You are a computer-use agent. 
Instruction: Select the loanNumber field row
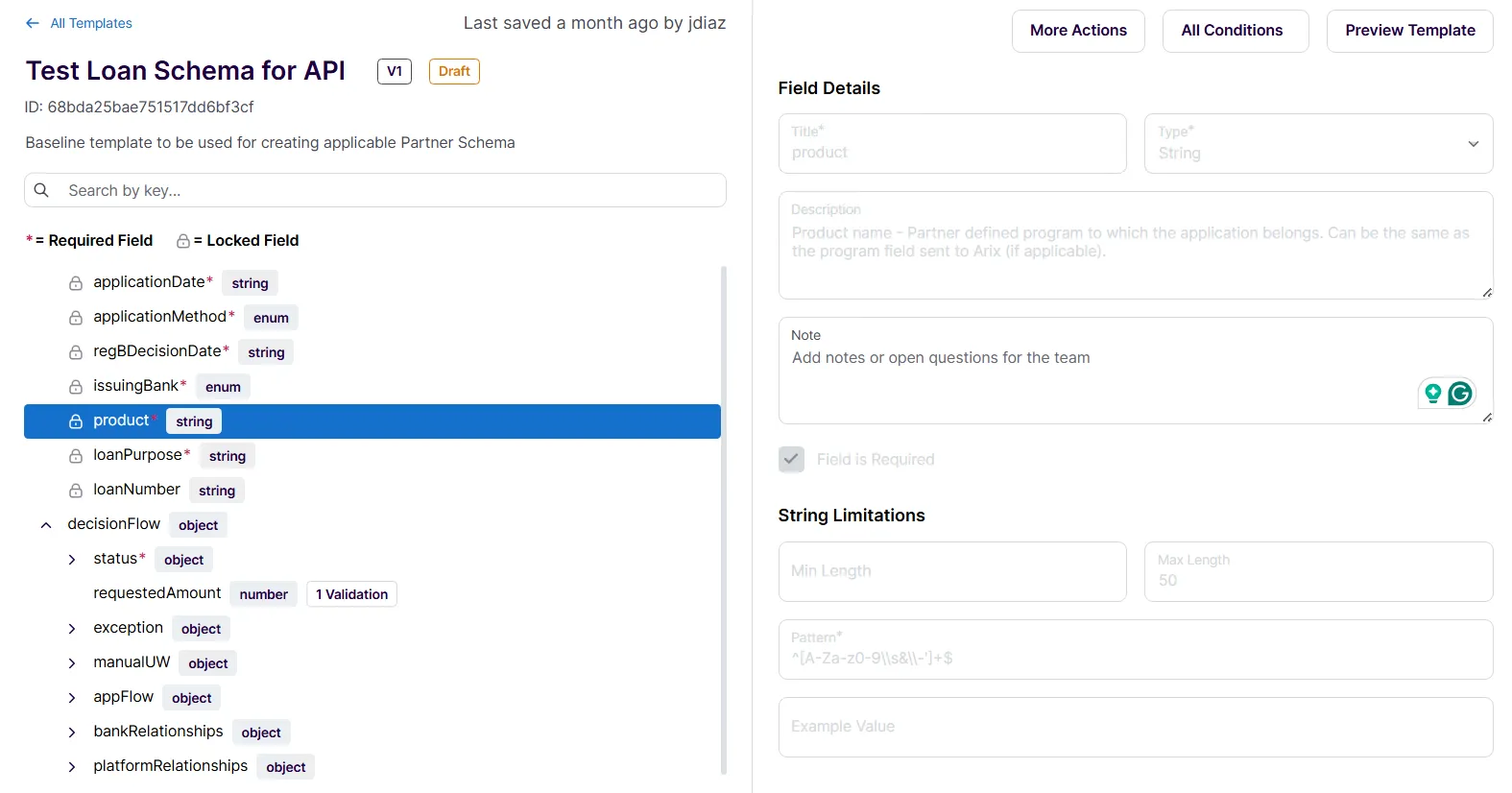point(372,491)
